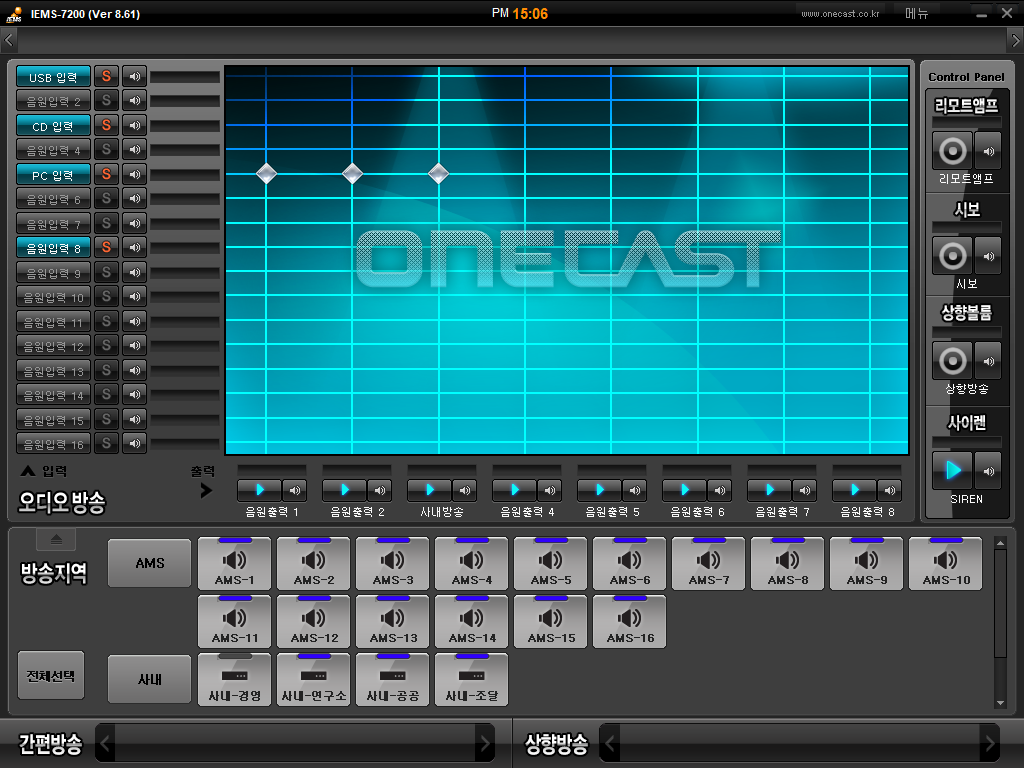Image resolution: width=1024 pixels, height=768 pixels.
Task: Open the 메뉴 menu
Action: coord(917,14)
